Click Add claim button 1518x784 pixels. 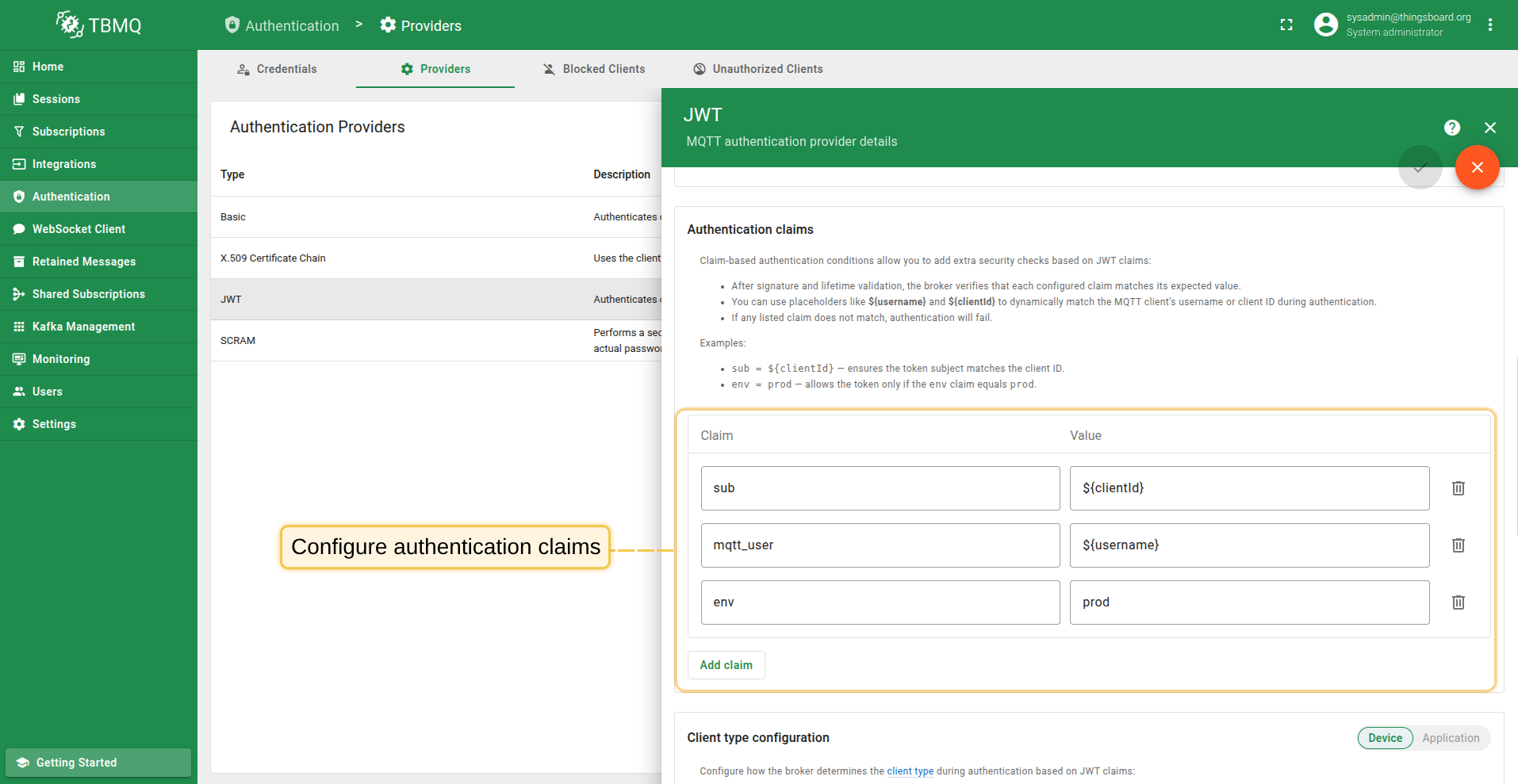pyautogui.click(x=726, y=665)
